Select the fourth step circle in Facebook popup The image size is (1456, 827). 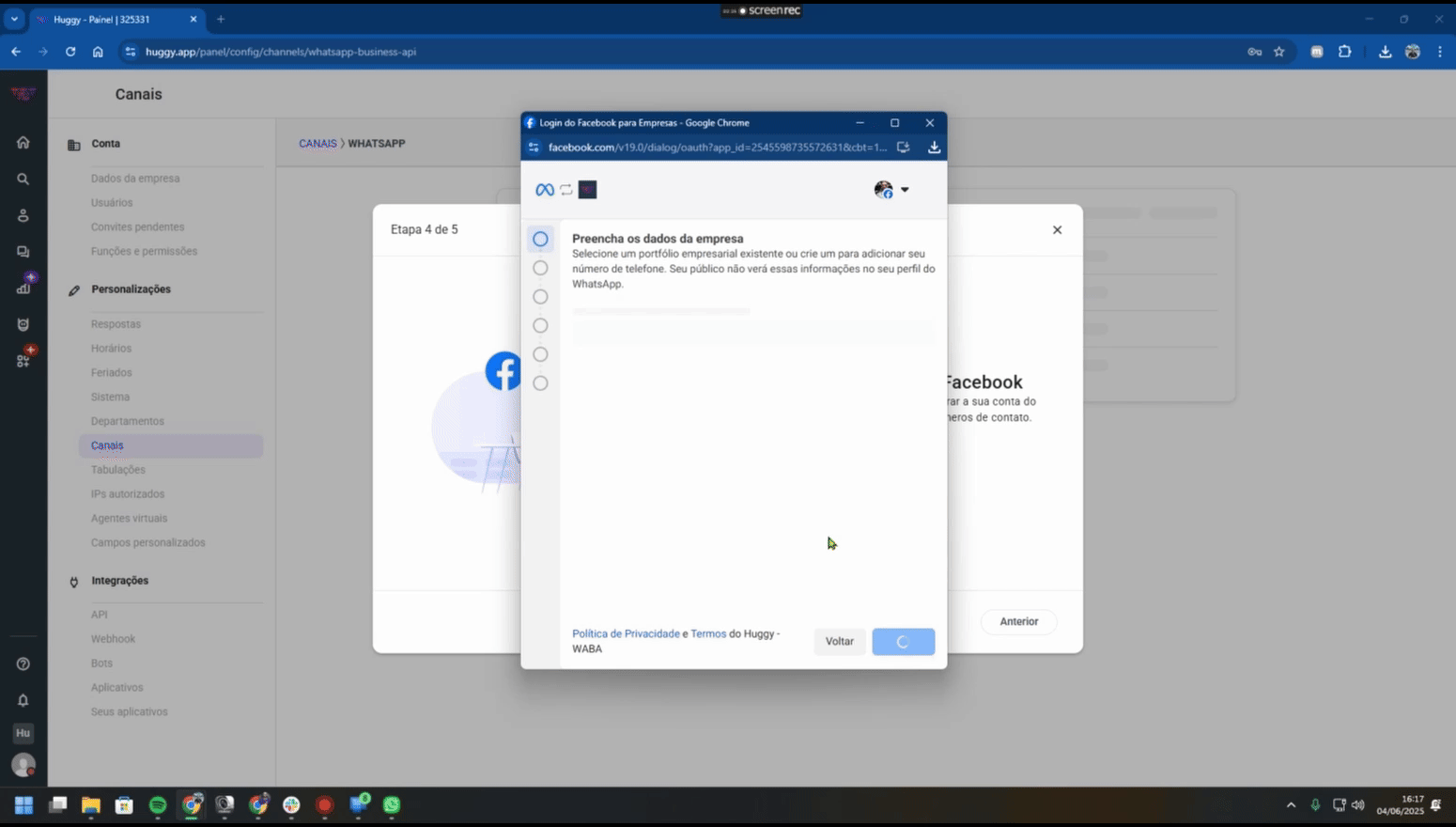[x=540, y=325]
